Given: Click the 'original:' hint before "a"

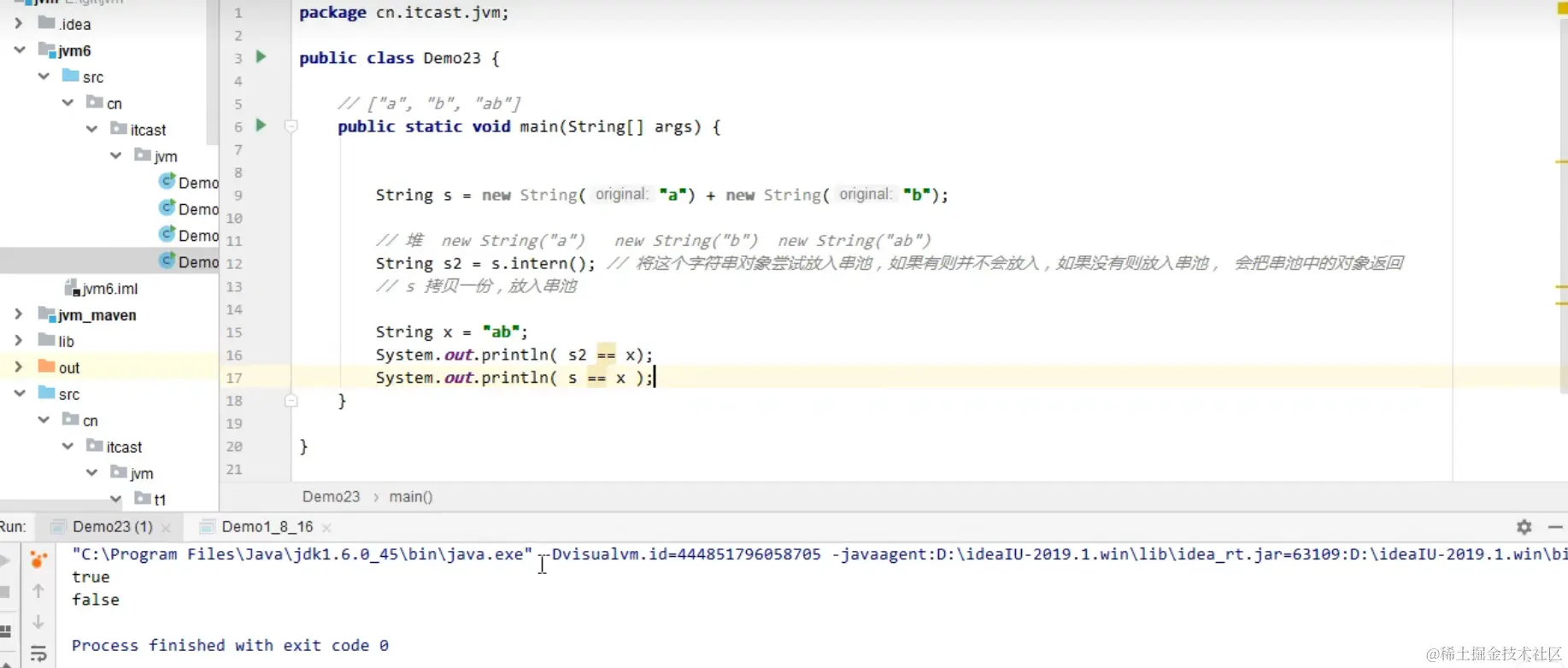Looking at the screenshot, I should tap(621, 194).
